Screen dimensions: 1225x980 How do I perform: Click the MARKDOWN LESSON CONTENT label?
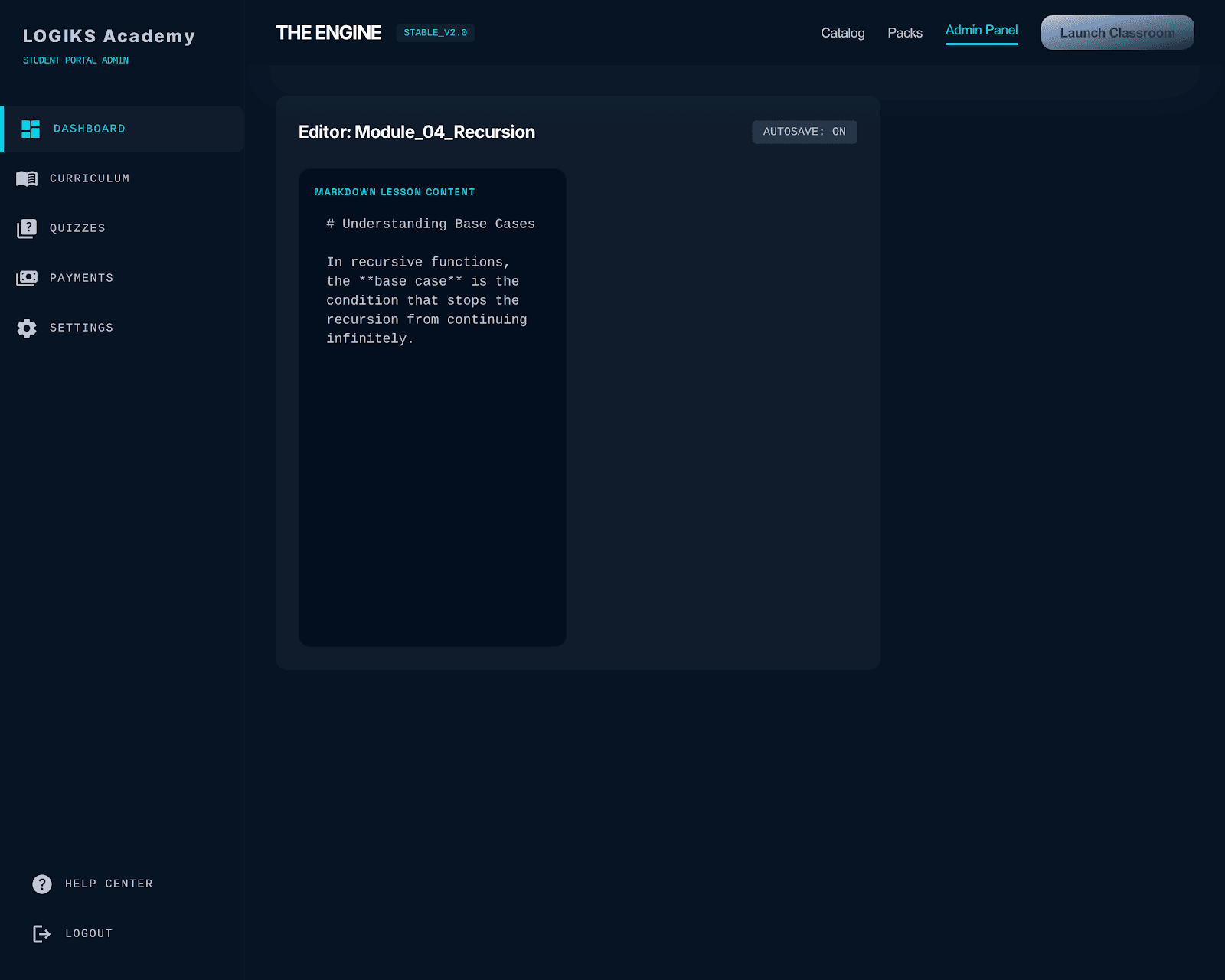click(395, 192)
